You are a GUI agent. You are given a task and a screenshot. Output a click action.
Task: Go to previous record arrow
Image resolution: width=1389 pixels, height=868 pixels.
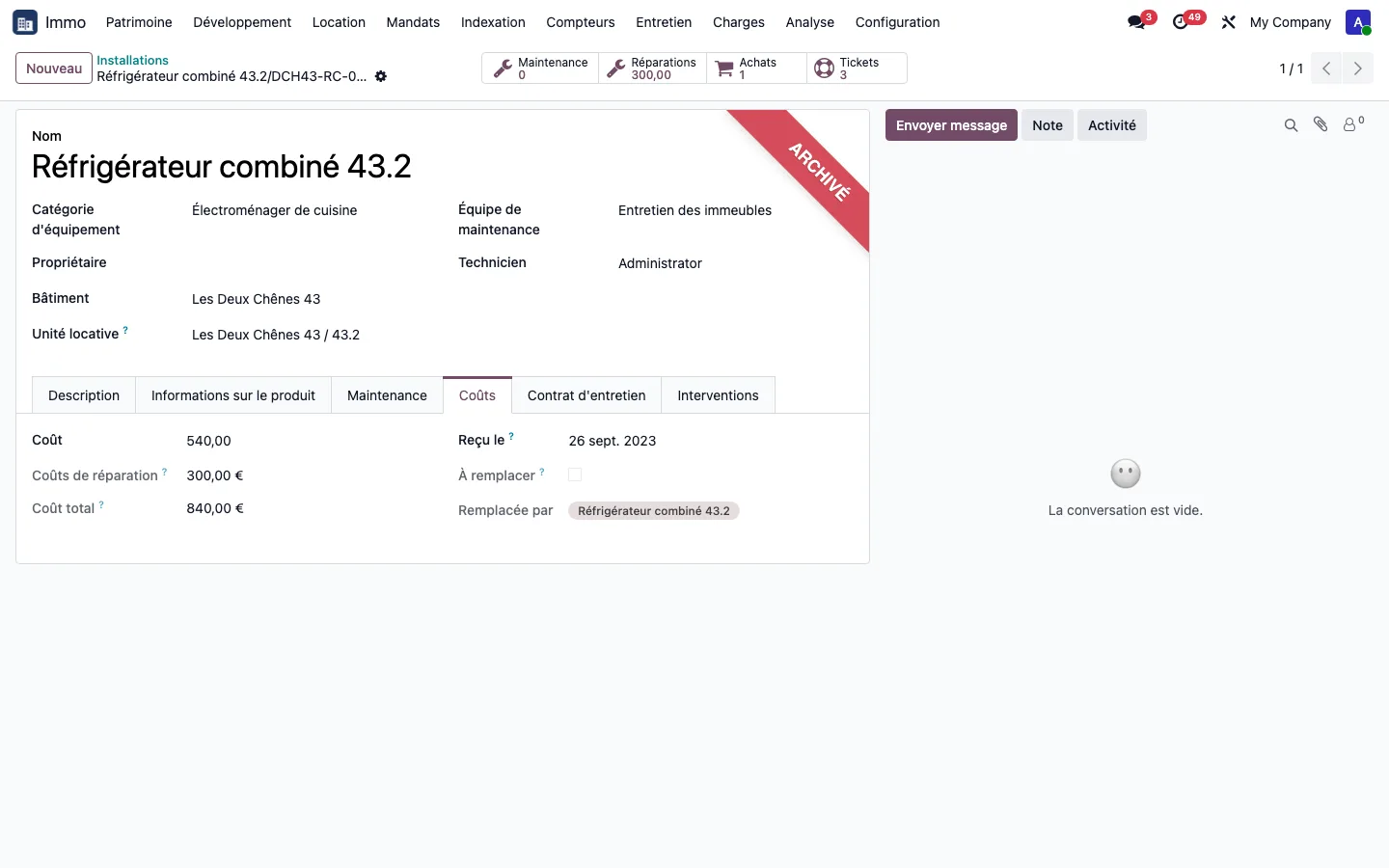click(x=1326, y=68)
